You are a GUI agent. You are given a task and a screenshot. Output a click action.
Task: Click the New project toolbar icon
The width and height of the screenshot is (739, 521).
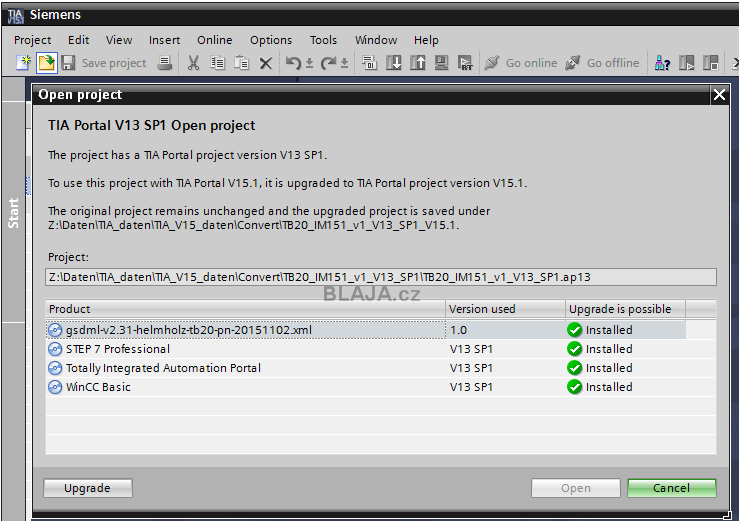click(x=24, y=63)
